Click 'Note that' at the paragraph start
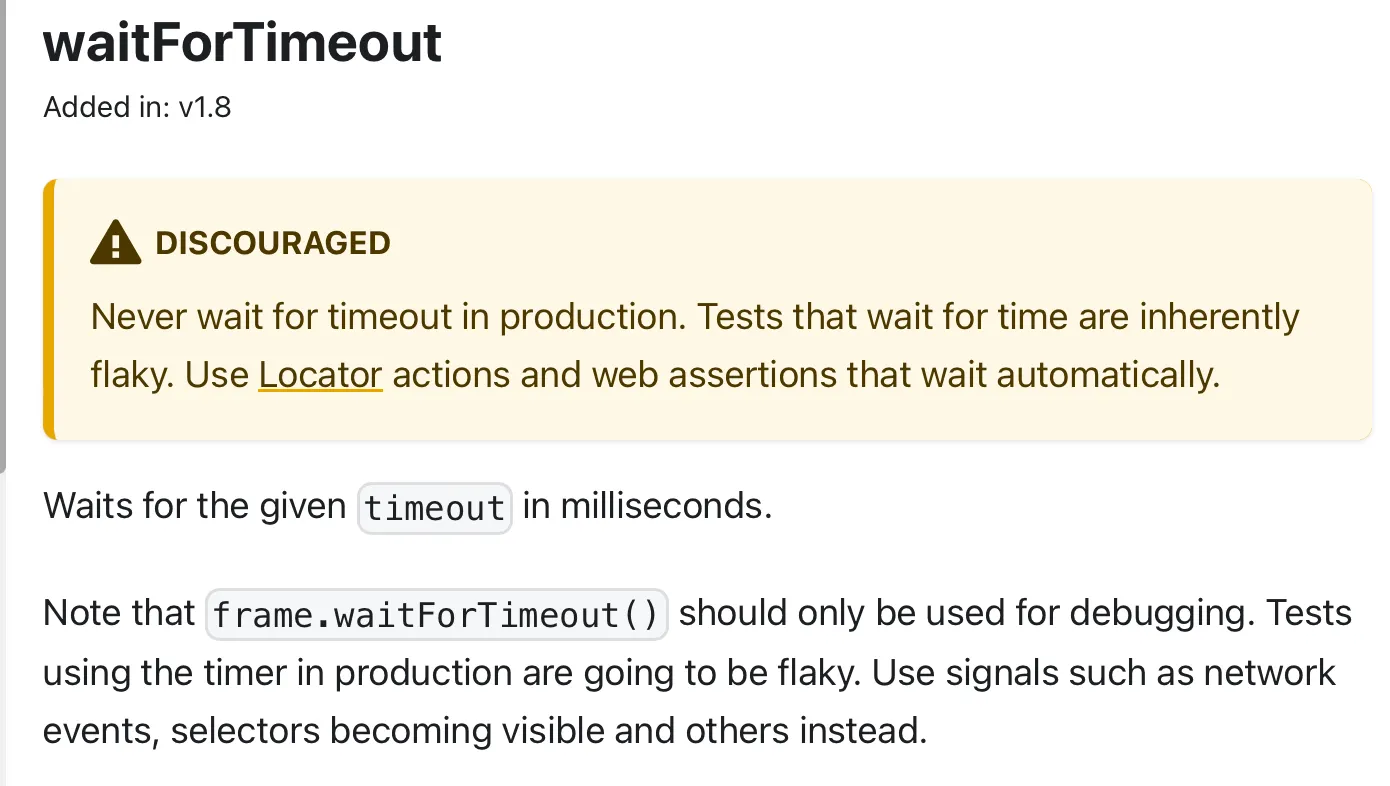Image resolution: width=1390 pixels, height=786 pixels. (118, 612)
